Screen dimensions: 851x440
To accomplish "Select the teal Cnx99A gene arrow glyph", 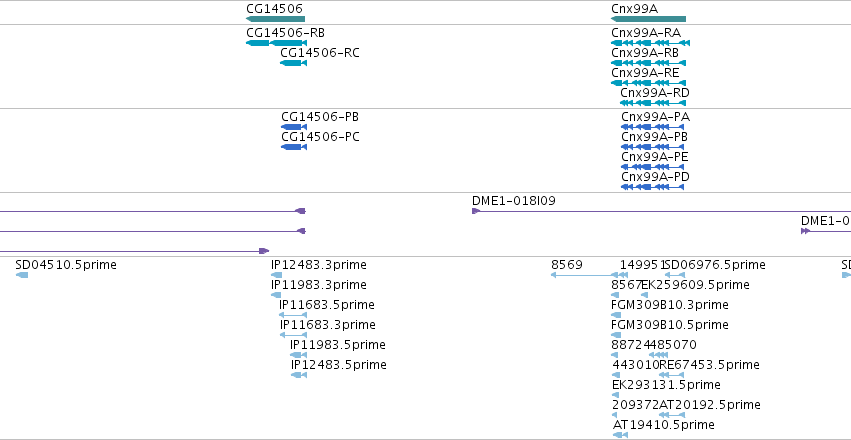I will click(x=648, y=19).
